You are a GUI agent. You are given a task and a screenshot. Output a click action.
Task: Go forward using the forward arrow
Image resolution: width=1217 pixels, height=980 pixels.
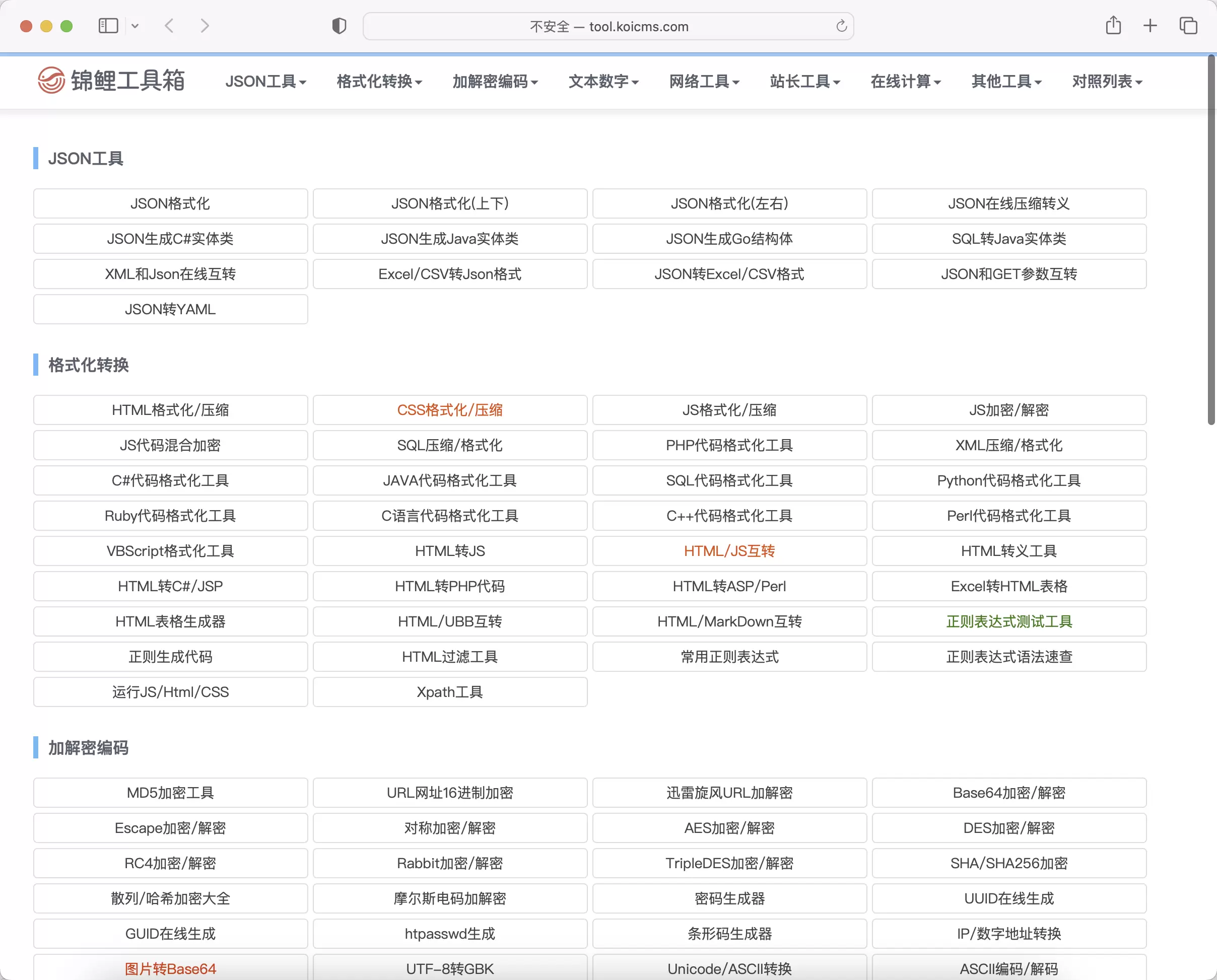[205, 25]
